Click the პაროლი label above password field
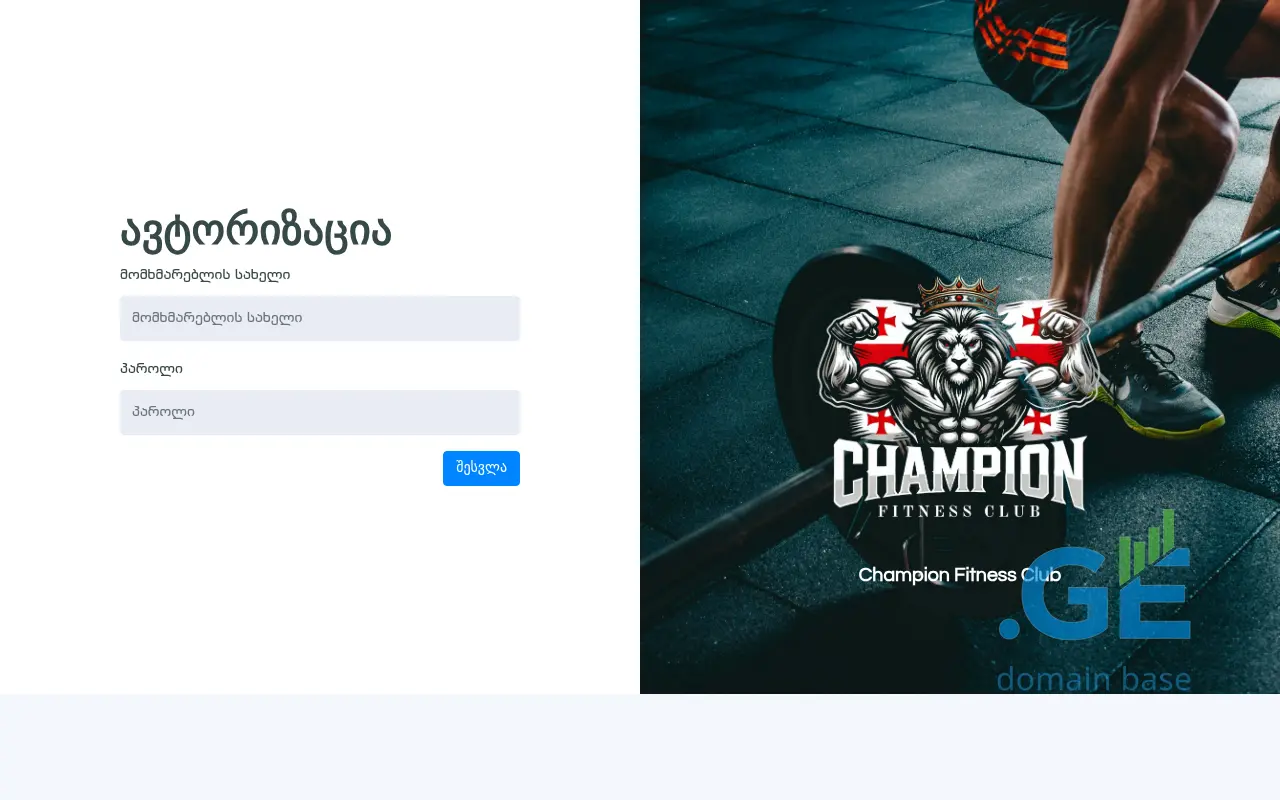1280x800 pixels. tap(151, 368)
